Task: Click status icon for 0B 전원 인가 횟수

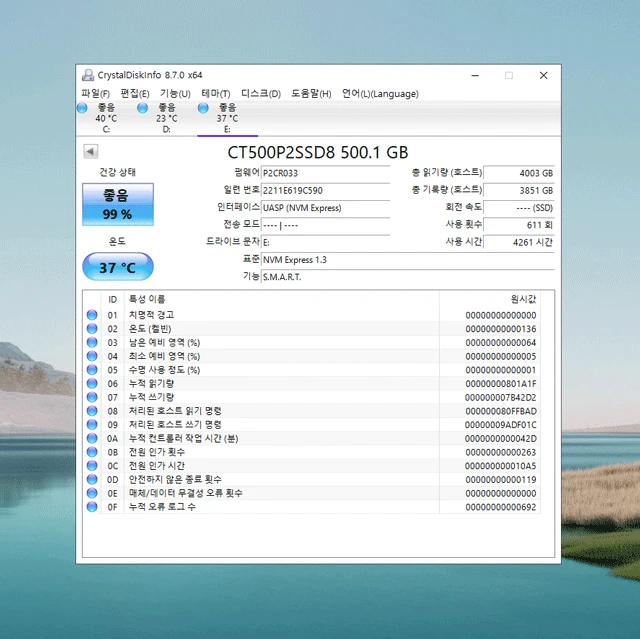Action: pyautogui.click(x=92, y=452)
